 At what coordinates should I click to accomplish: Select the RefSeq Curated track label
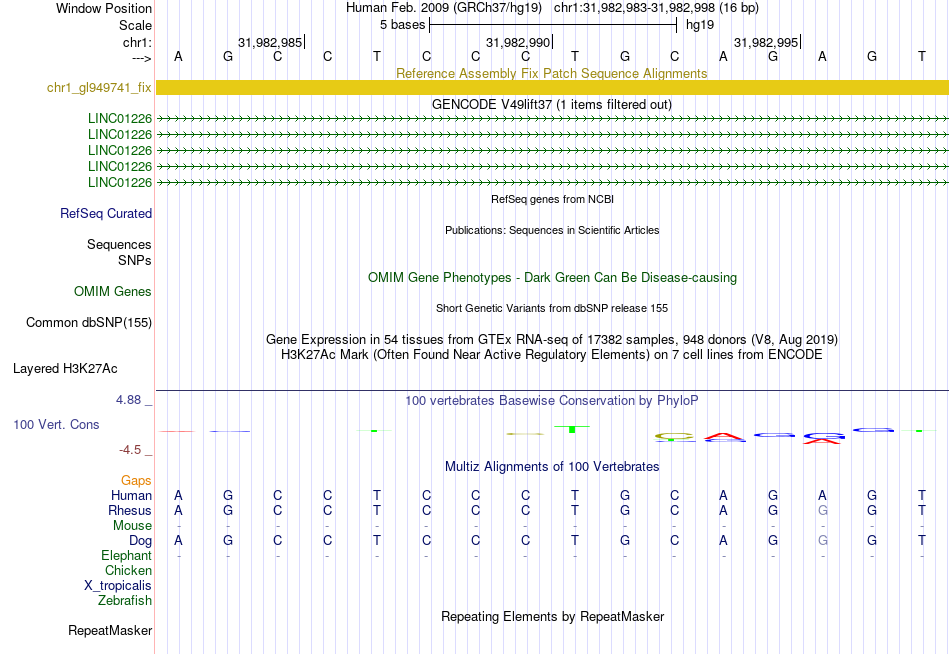(x=106, y=213)
